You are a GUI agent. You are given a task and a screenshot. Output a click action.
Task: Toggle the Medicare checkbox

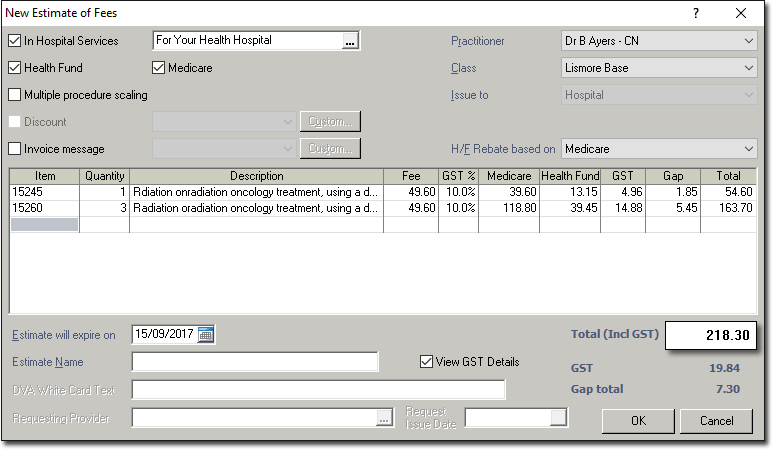pos(159,68)
